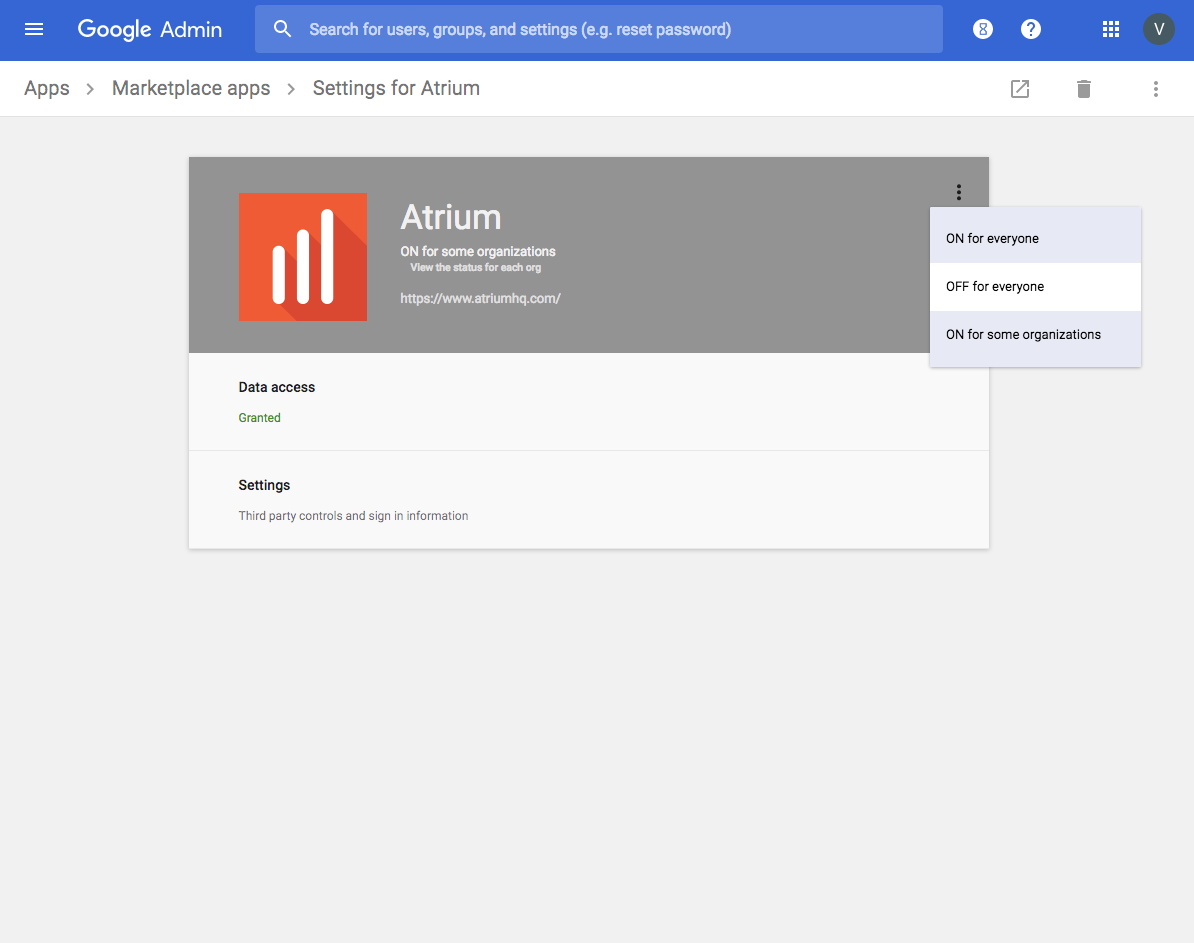Focus the users and settings search field

pyautogui.click(x=599, y=29)
